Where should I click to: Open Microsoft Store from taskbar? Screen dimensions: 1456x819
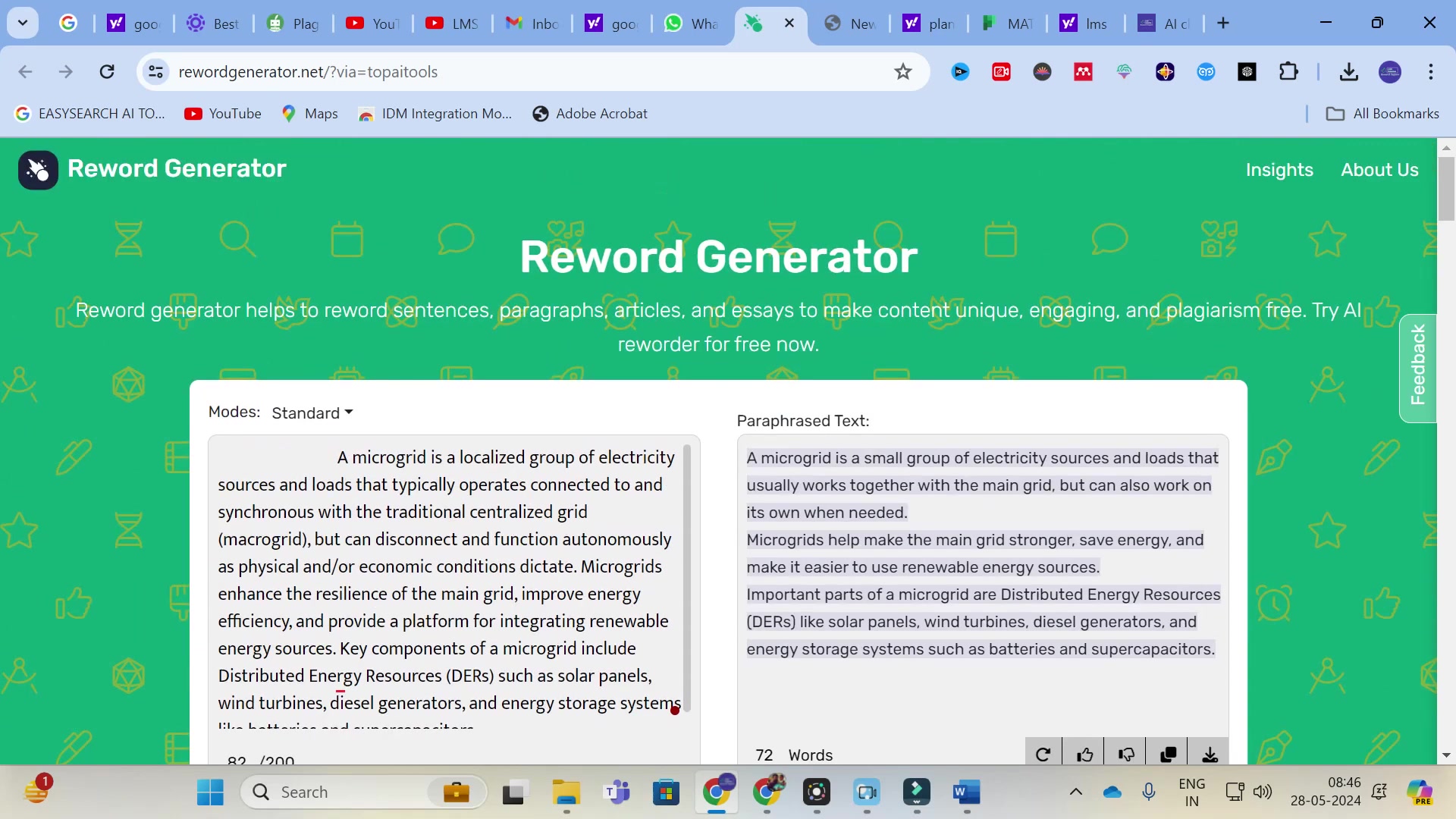click(667, 792)
